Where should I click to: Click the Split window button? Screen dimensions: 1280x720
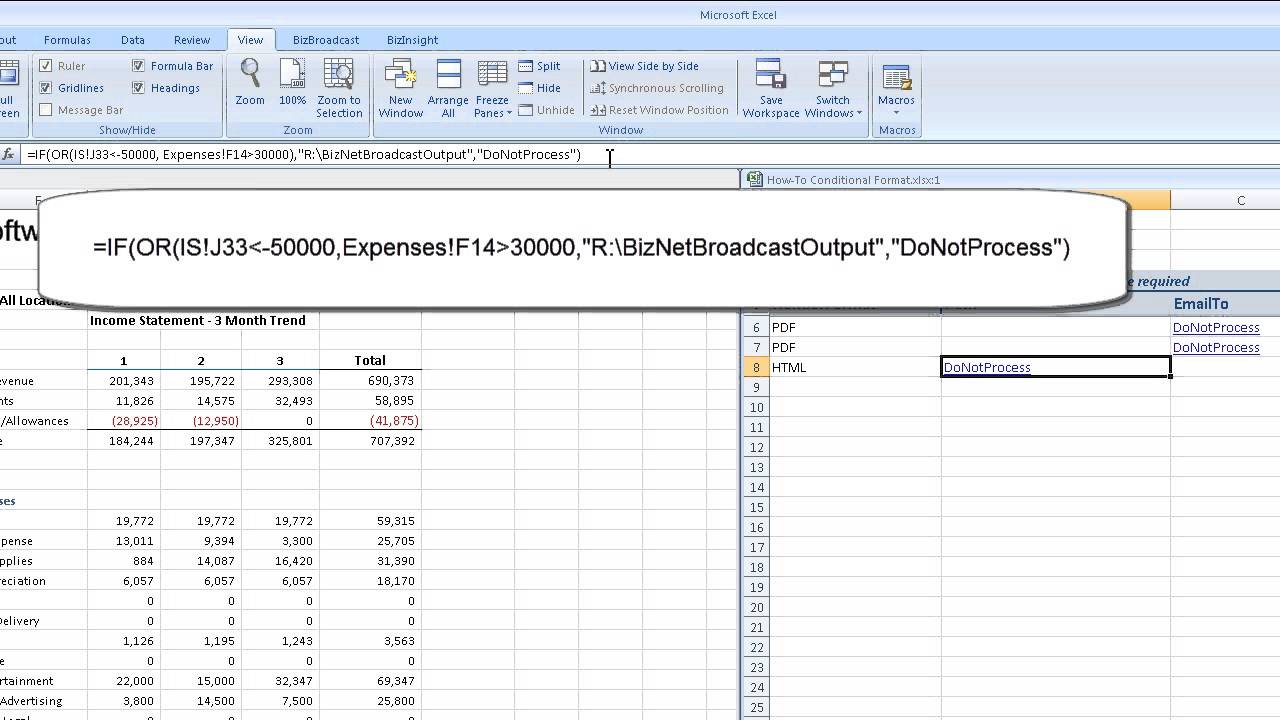coord(539,66)
